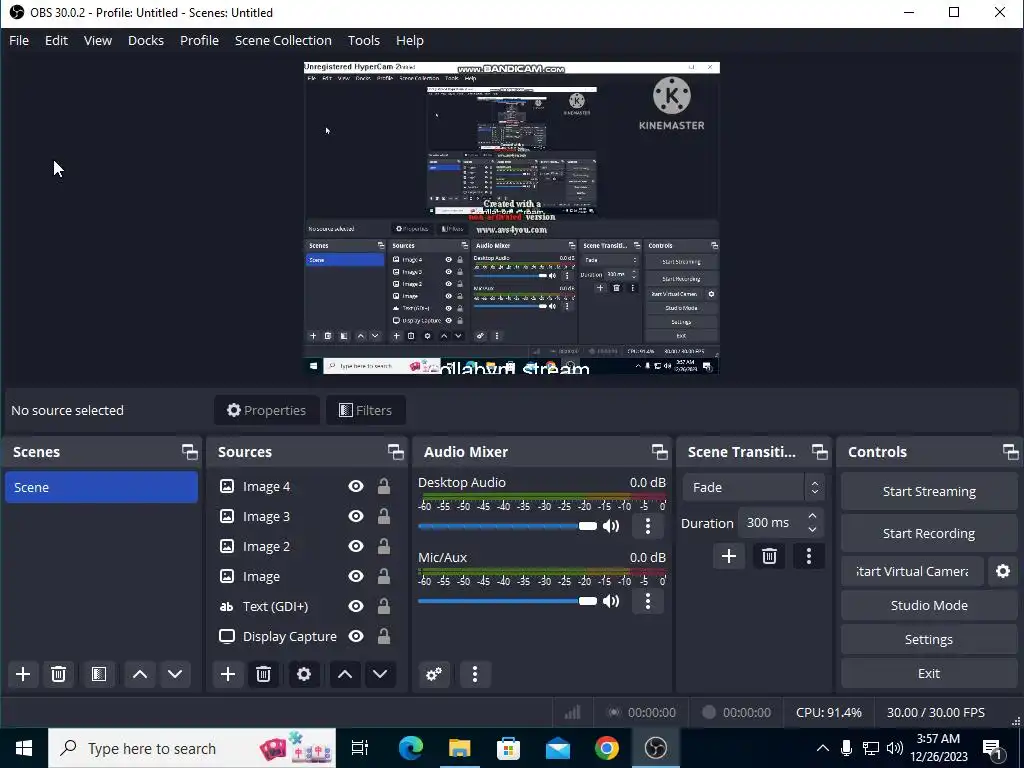Open the Scene Collection menu
The image size is (1024, 768).
coord(283,40)
